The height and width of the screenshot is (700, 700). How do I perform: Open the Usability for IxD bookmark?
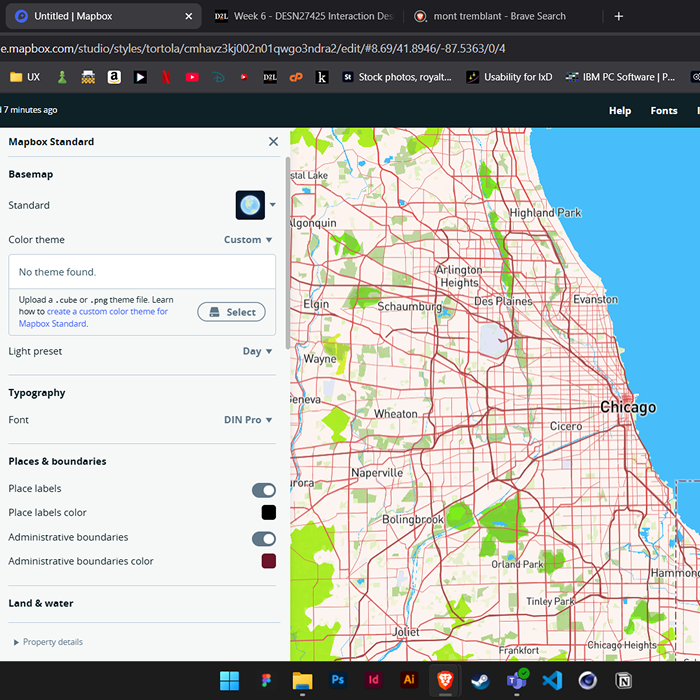[x=509, y=77]
